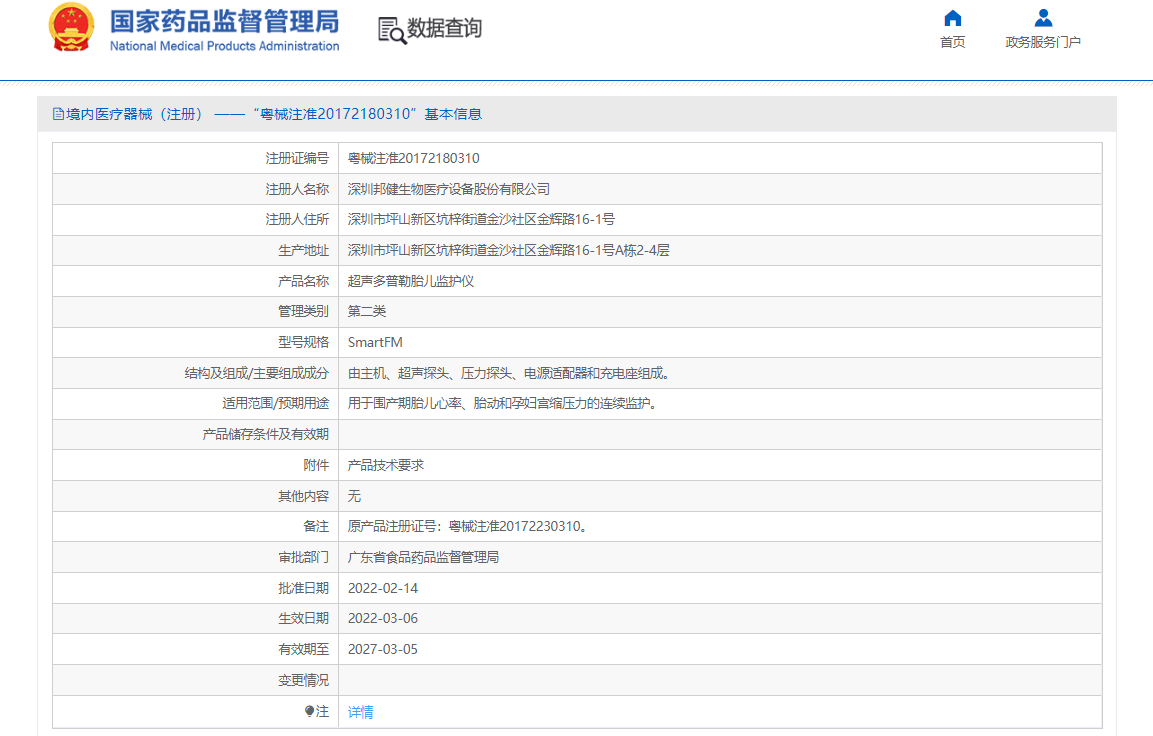The image size is (1153, 736).
Task: Select the 用于围产期胎儿心率 intended use text
Action: point(503,403)
